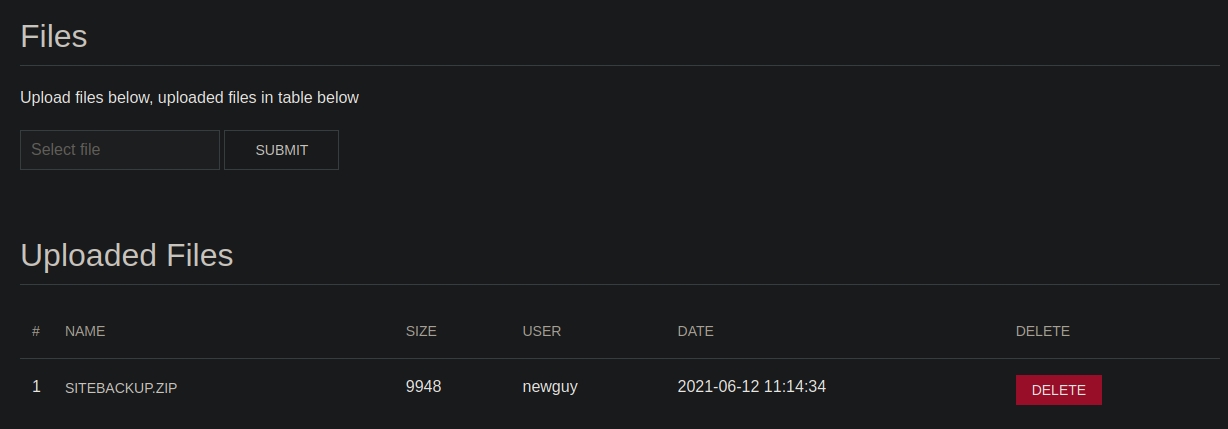Click the Files page heading
This screenshot has height=429, width=1228.
pyautogui.click(x=54, y=37)
